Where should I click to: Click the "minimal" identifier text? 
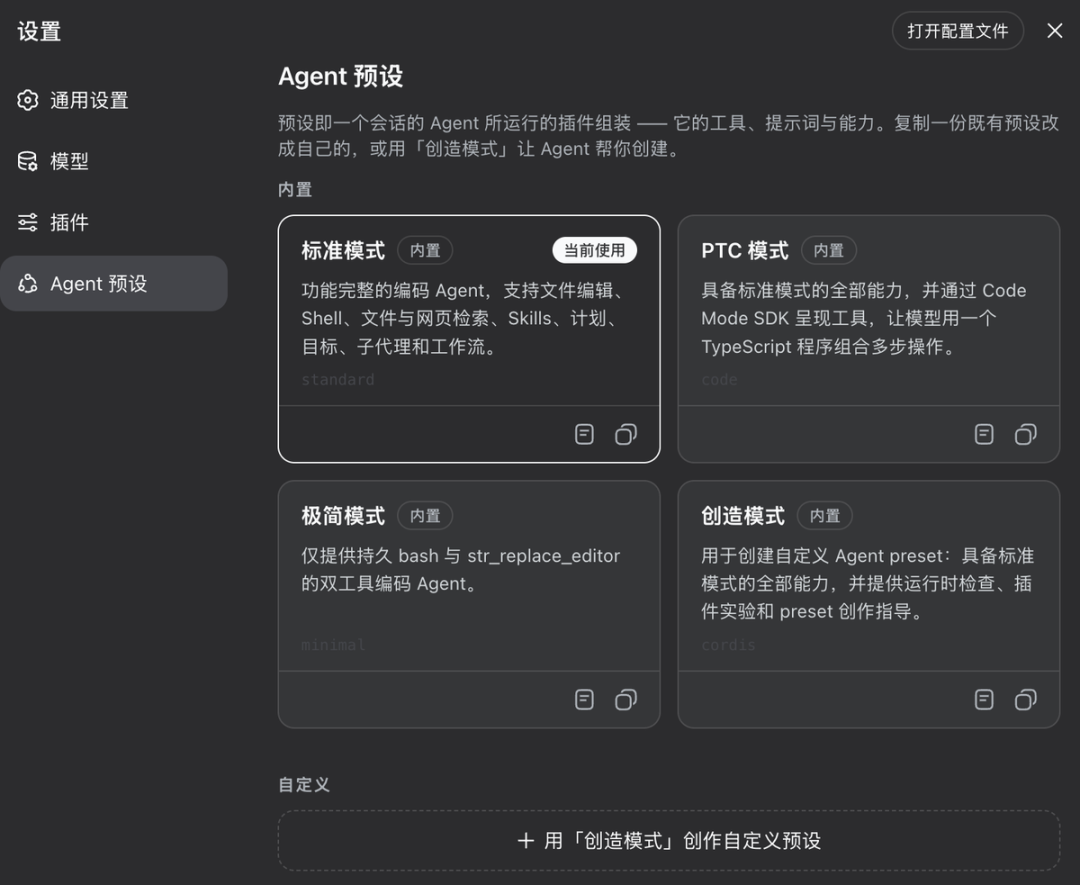[333, 645]
